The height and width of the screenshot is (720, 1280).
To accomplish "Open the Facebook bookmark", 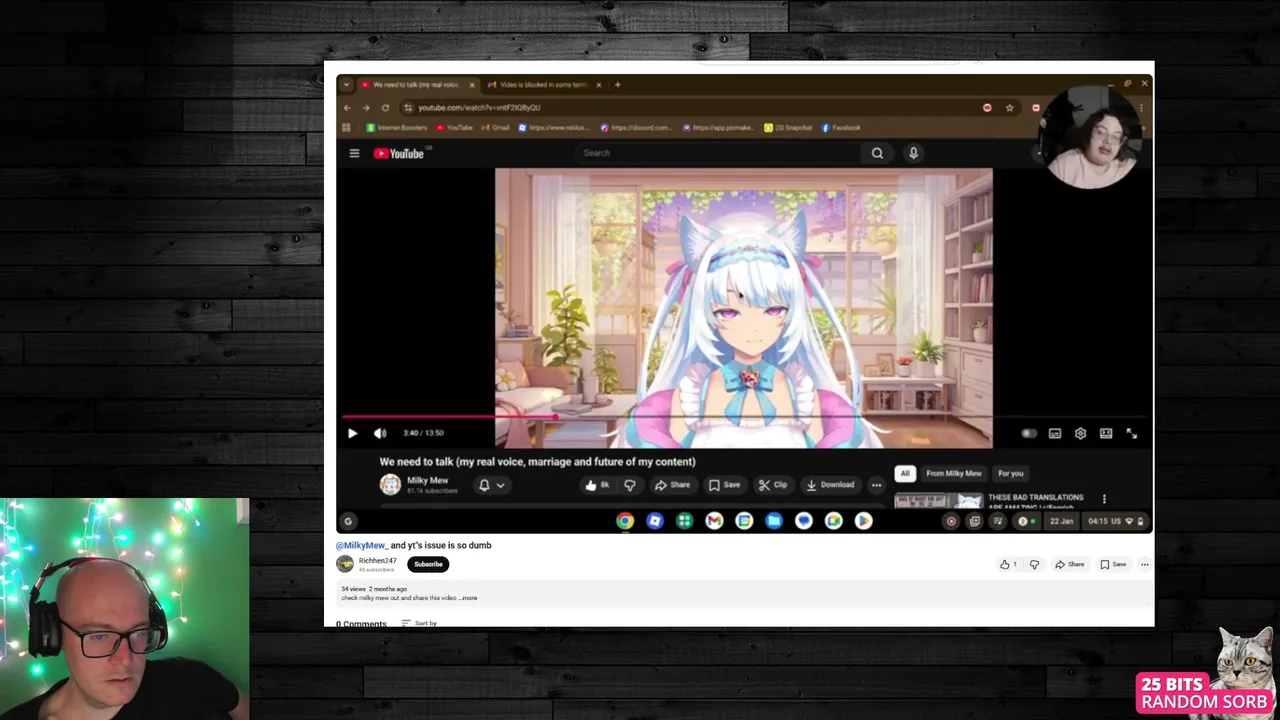I will coord(841,128).
